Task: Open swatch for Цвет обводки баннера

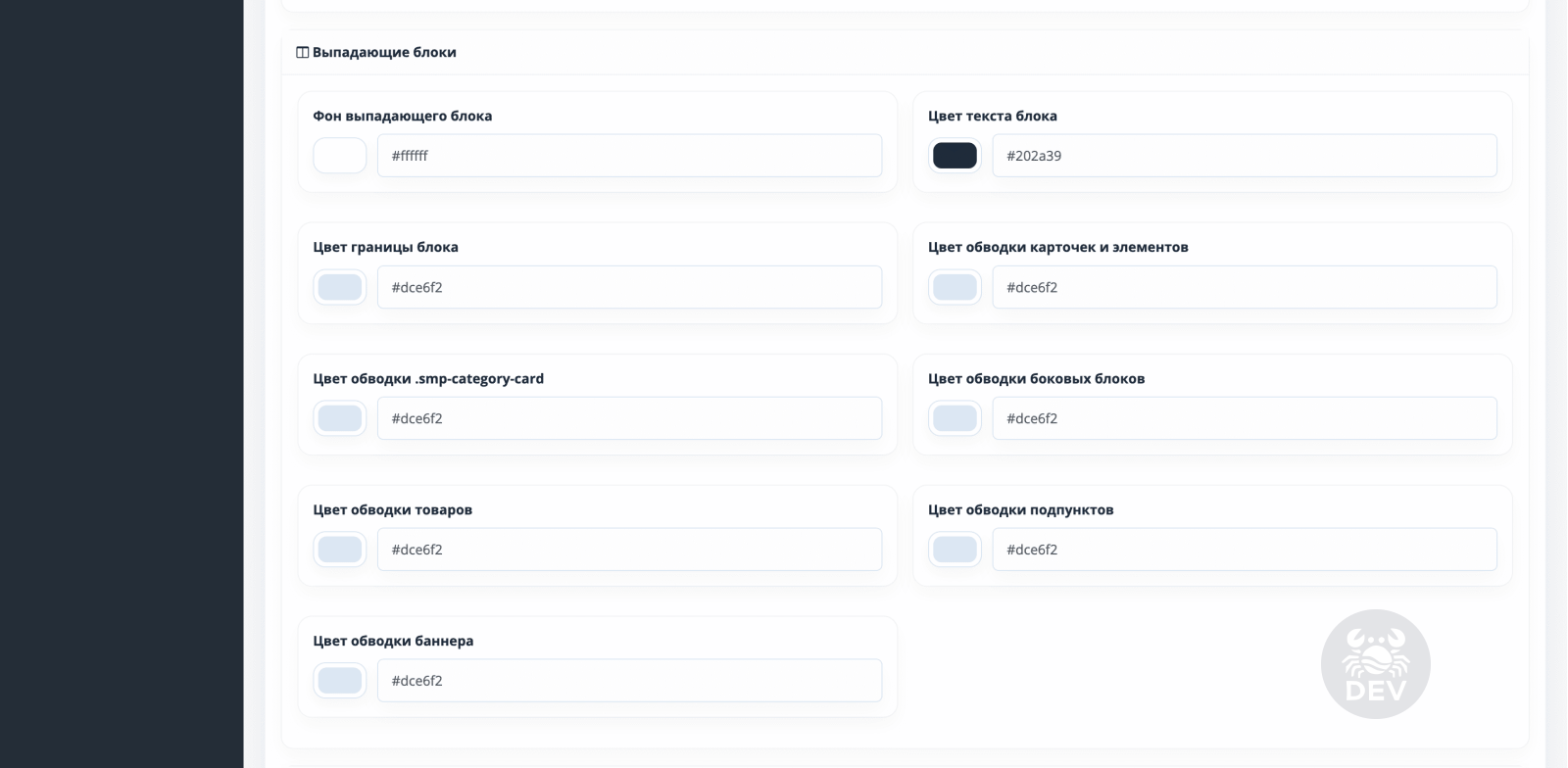Action: click(340, 681)
